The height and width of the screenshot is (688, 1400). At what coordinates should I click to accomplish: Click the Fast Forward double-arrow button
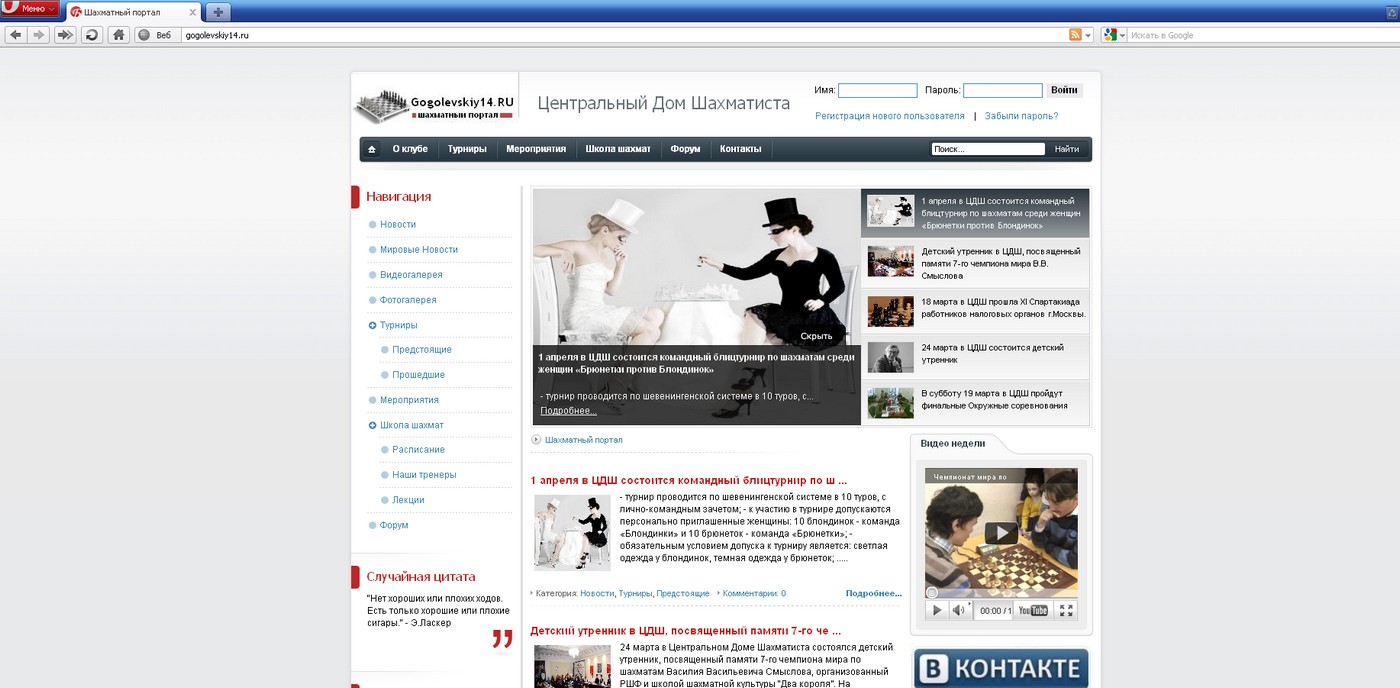point(65,35)
